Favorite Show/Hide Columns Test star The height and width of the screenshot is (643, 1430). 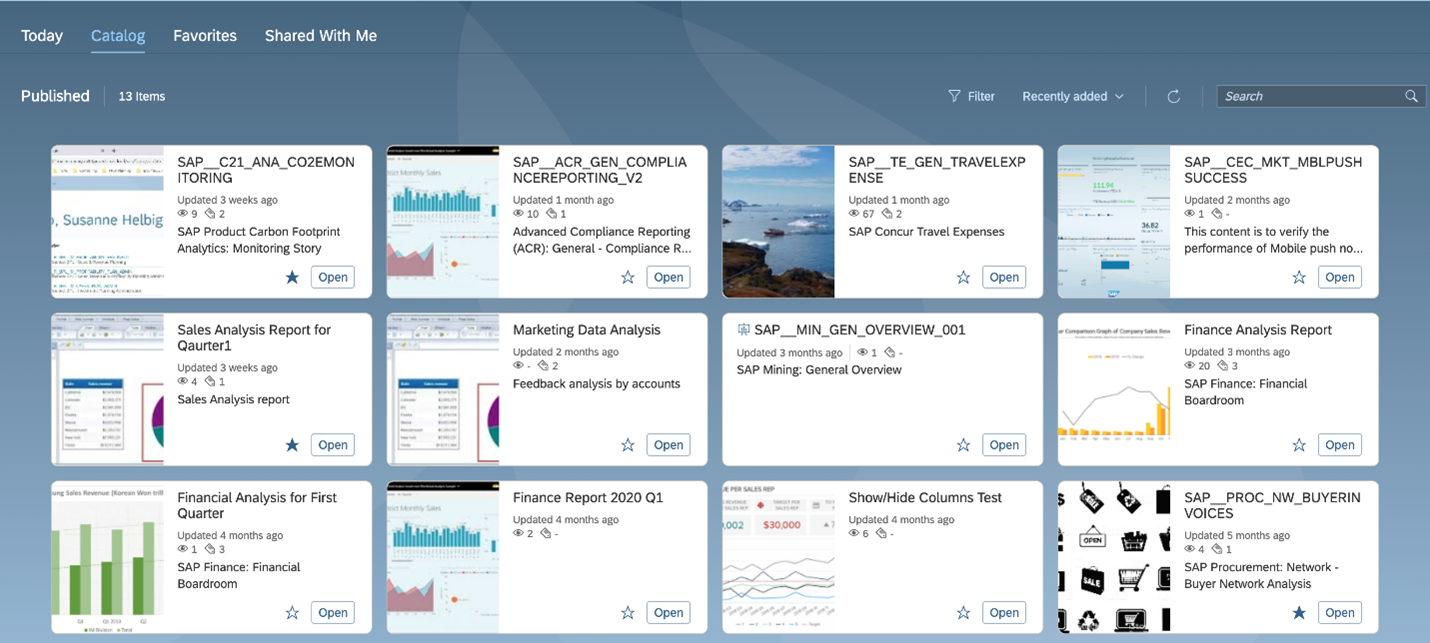[963, 613]
